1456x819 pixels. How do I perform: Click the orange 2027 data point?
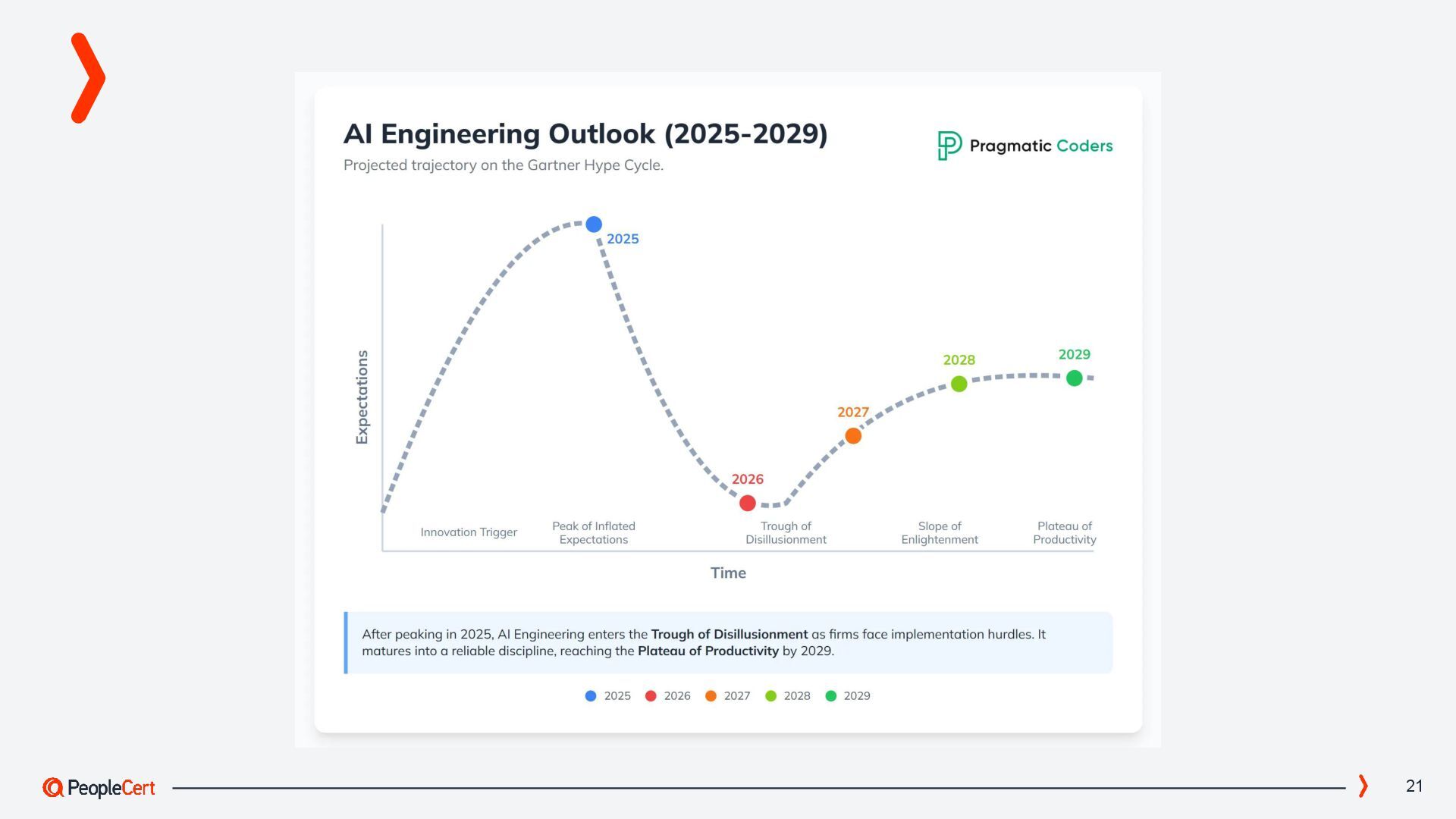[x=853, y=436]
